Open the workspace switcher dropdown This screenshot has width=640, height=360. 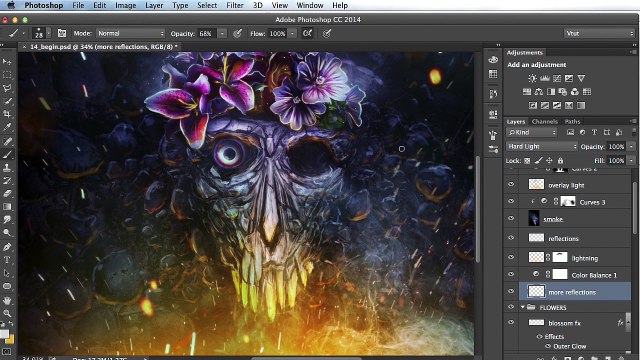click(599, 33)
